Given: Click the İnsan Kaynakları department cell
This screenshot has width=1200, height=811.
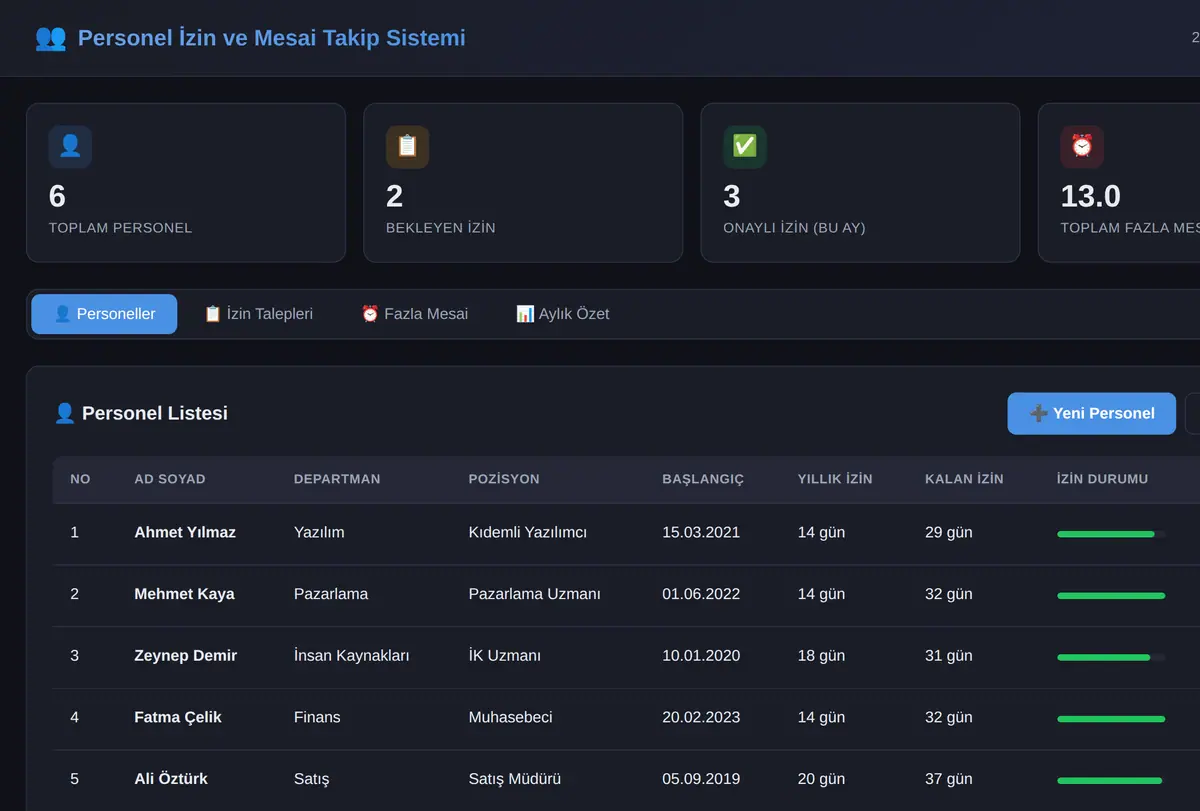Looking at the screenshot, I should (351, 656).
